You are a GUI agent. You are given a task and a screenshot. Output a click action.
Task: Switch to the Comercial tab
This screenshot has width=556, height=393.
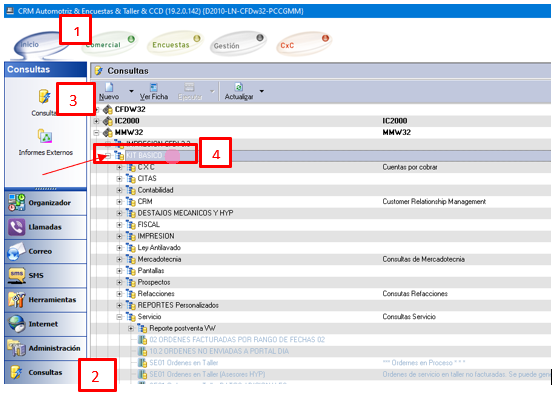(x=109, y=43)
